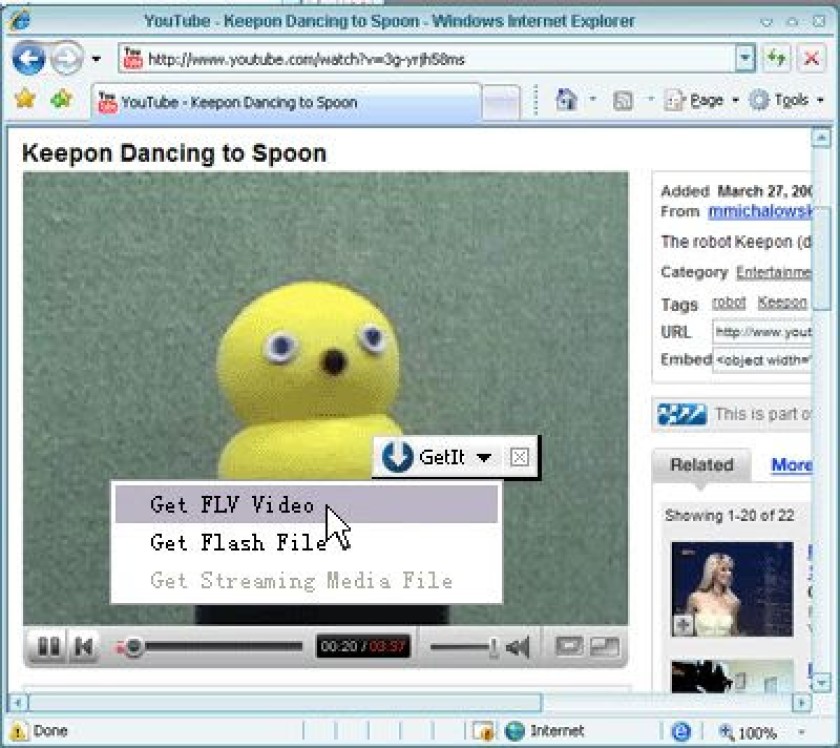Open the Page menu
The image size is (840, 748).
tap(702, 100)
